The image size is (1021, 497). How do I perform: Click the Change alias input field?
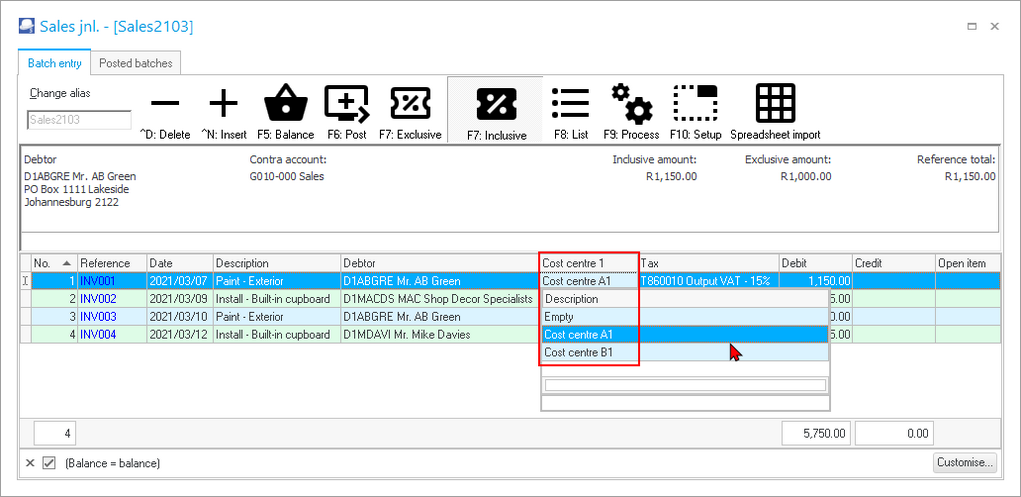pos(79,120)
